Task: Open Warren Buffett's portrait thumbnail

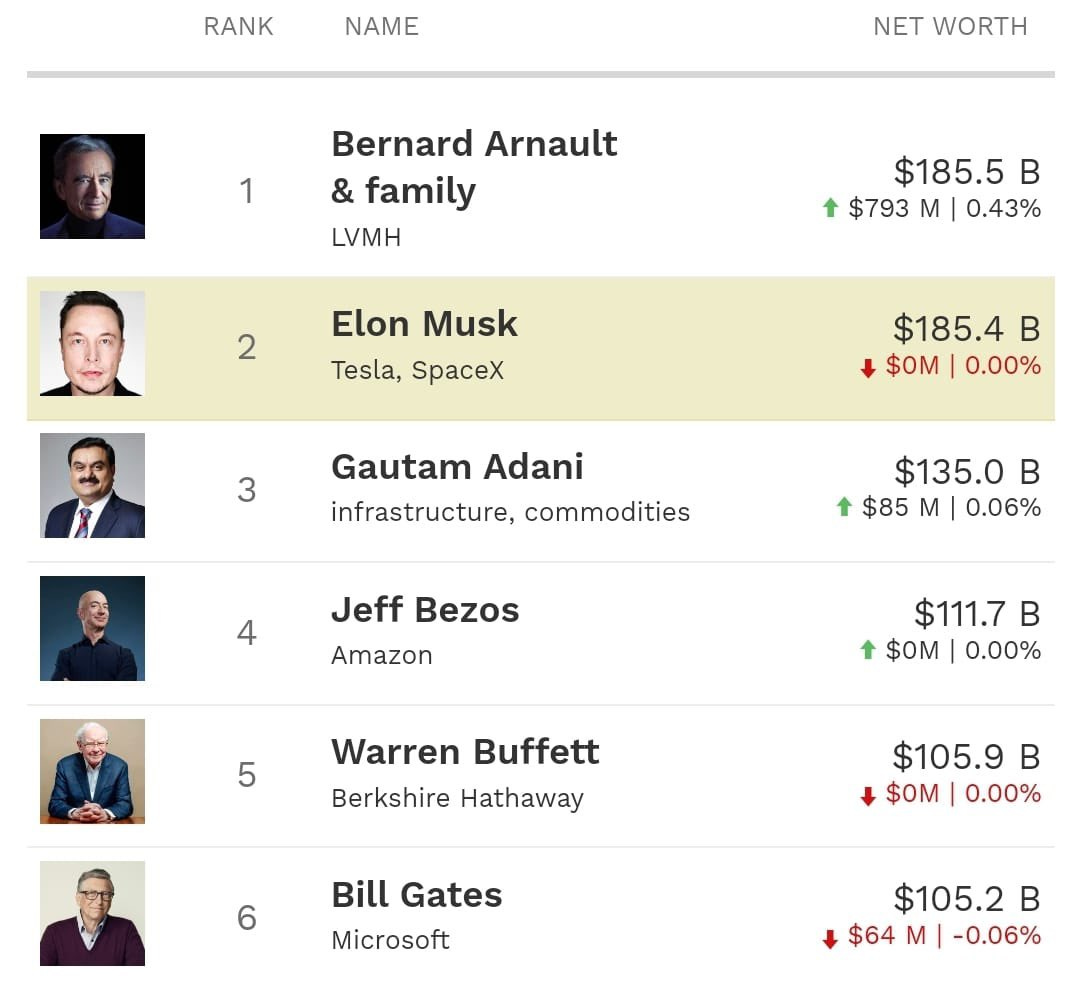Action: pos(92,771)
